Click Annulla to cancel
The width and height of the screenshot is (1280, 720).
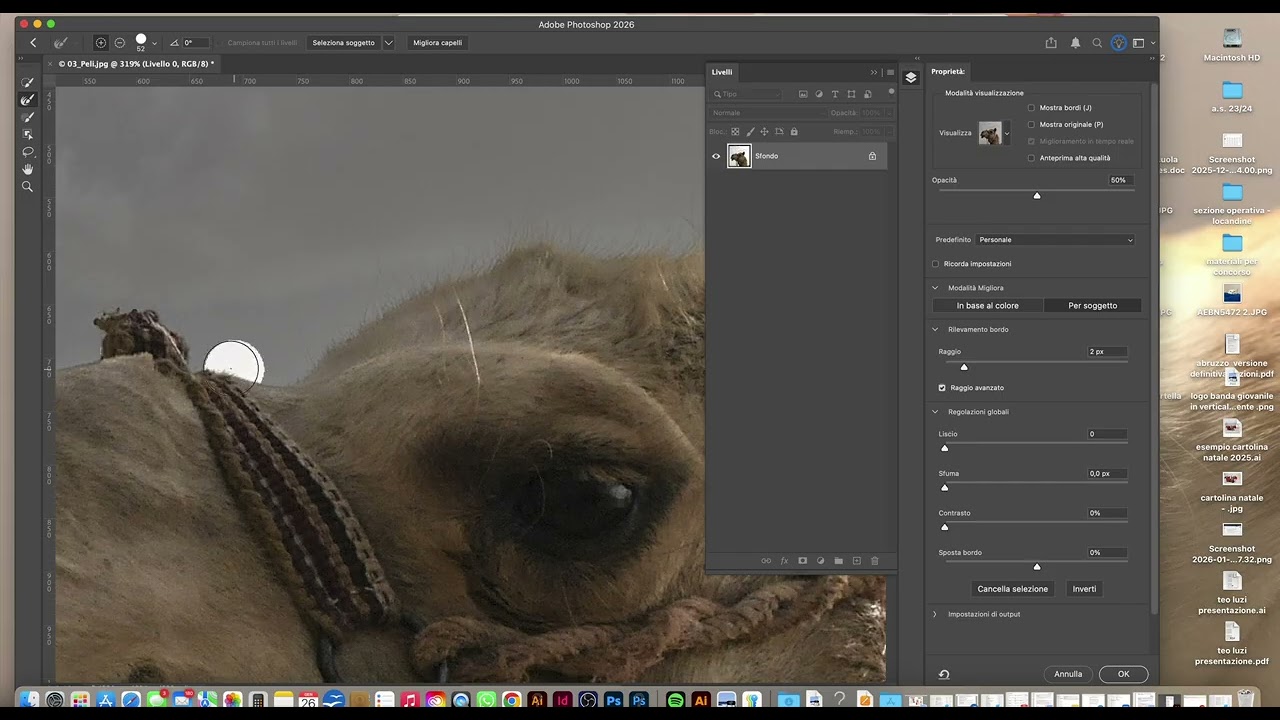pos(1068,674)
